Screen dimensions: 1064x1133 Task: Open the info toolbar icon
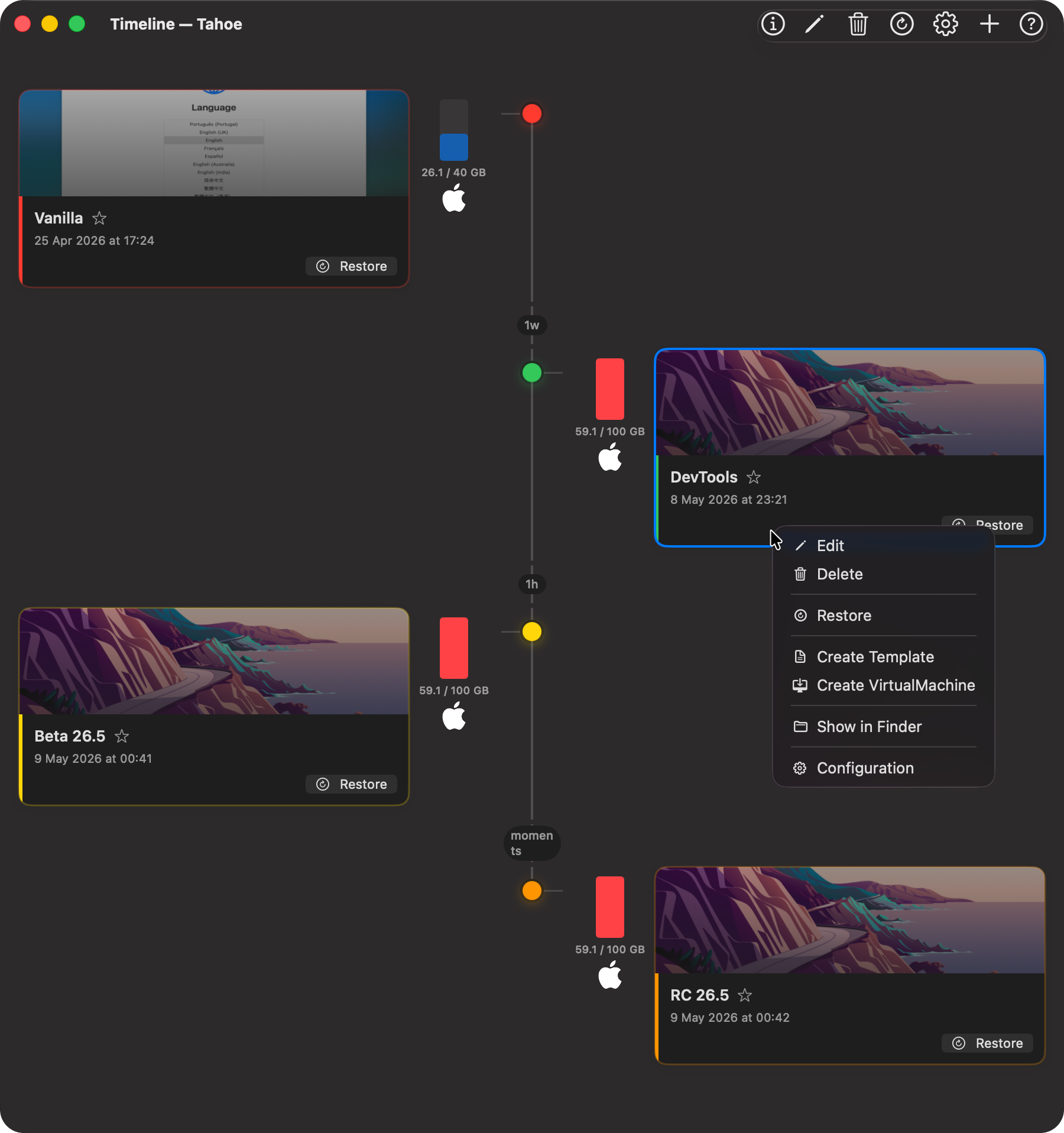[773, 24]
